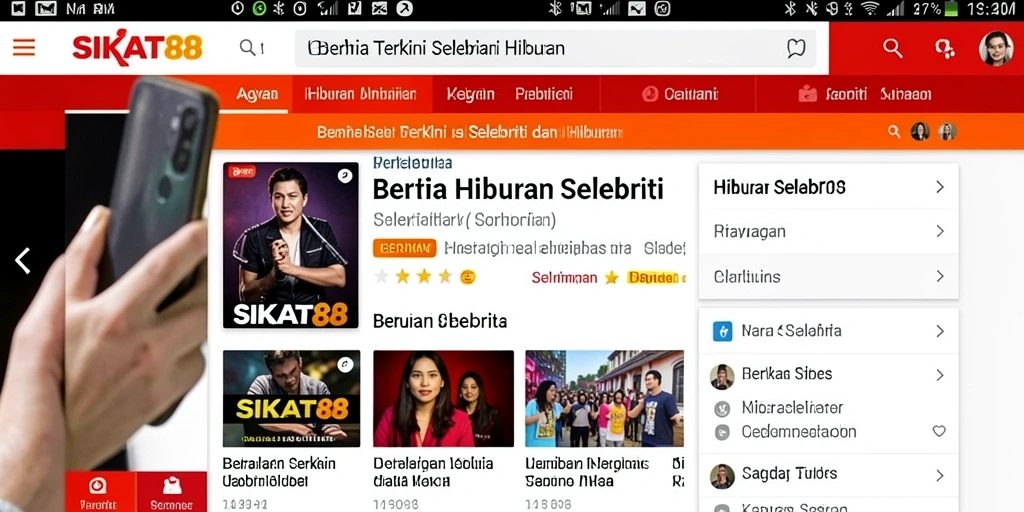The width and height of the screenshot is (1024, 512).
Task: Switch to the Hiburan tab in the navigation bar
Action: click(361, 94)
